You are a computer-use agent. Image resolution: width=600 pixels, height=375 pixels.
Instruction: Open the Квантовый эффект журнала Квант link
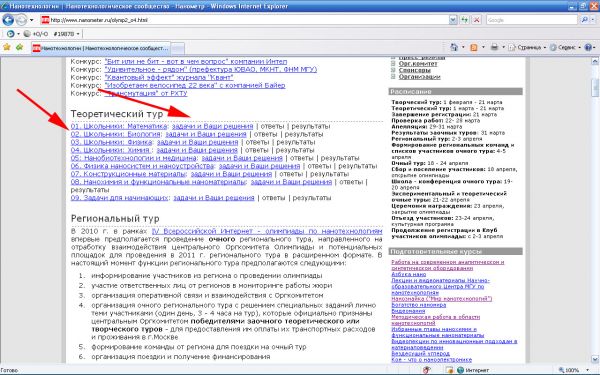[169, 77]
